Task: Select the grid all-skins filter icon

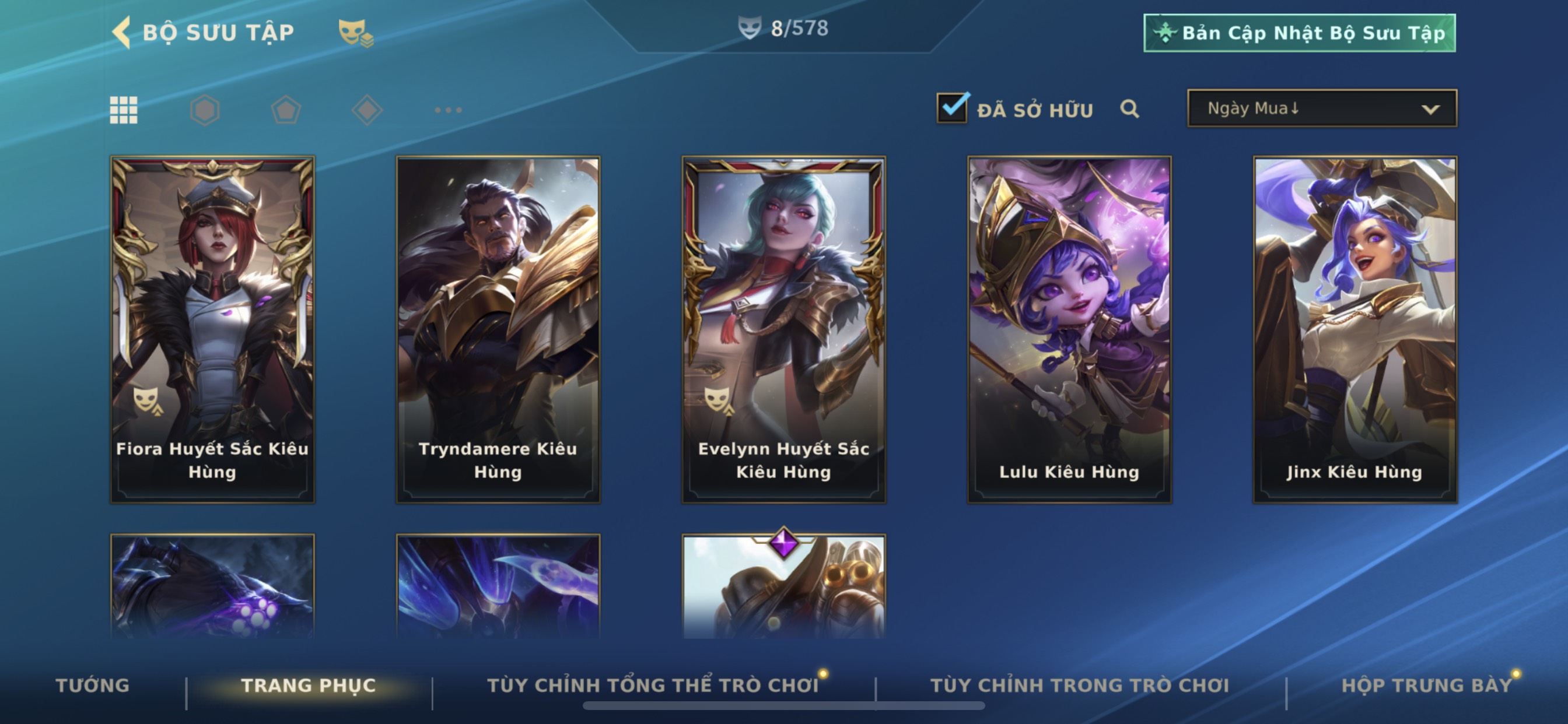Action: tap(124, 110)
